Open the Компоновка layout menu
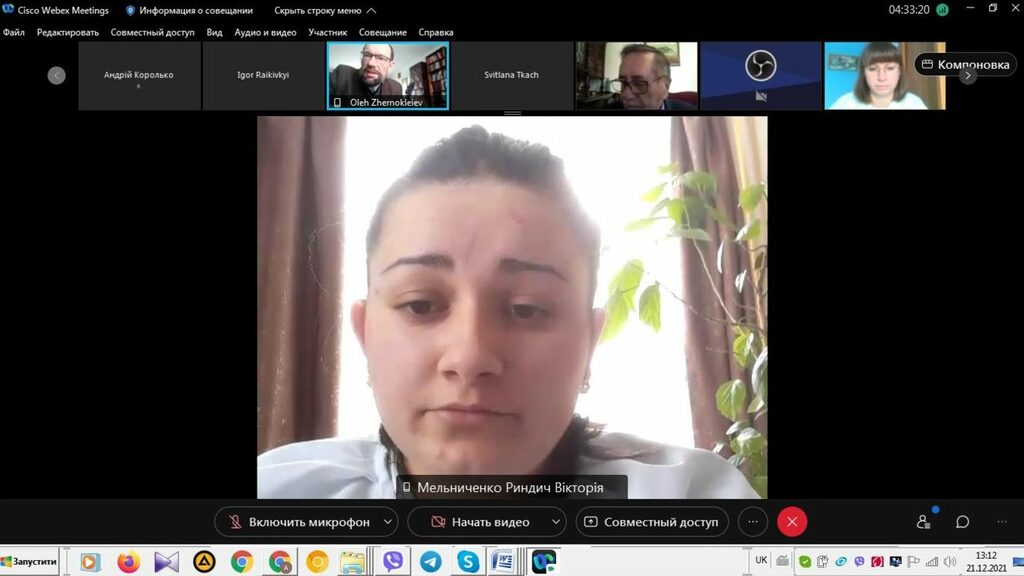This screenshot has width=1024, height=576. pos(965,65)
